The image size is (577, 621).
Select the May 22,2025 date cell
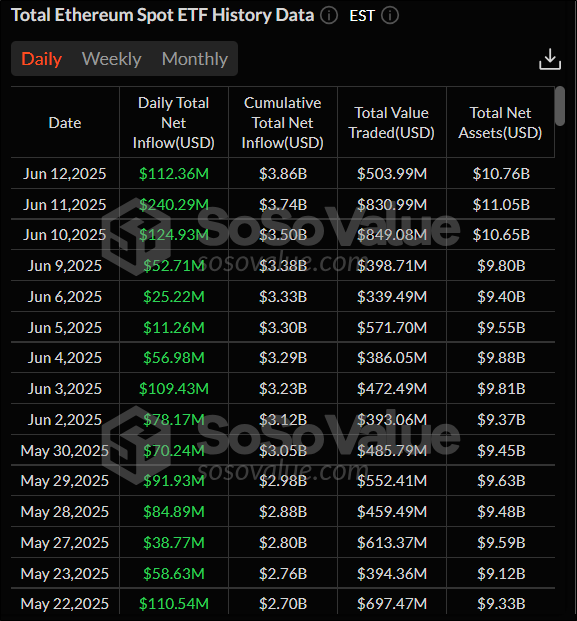[x=65, y=604]
